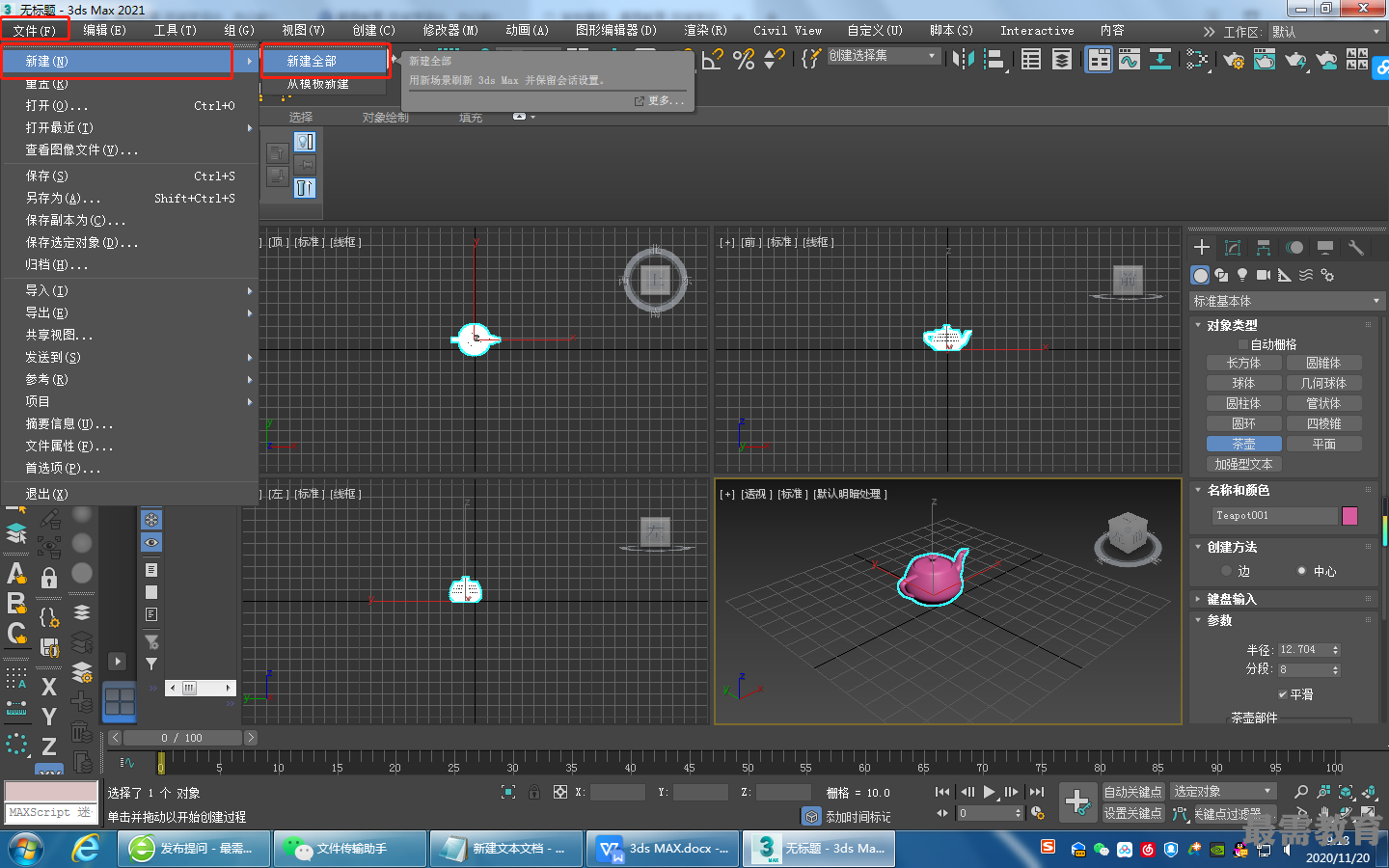1389x868 pixels.
Task: Click the Render Production teapot icon
Action: [1295, 60]
